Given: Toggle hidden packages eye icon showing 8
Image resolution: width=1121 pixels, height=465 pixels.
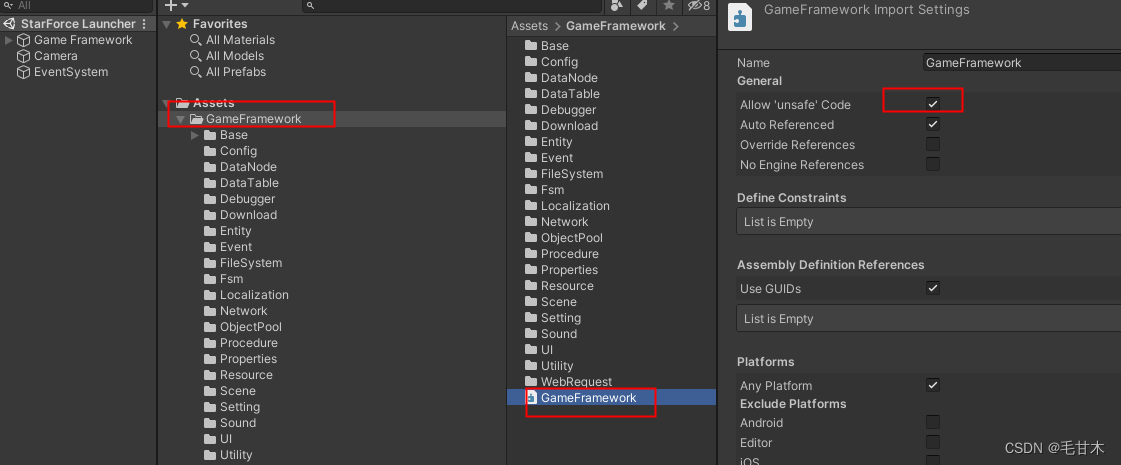Looking at the screenshot, I should coord(698,6).
